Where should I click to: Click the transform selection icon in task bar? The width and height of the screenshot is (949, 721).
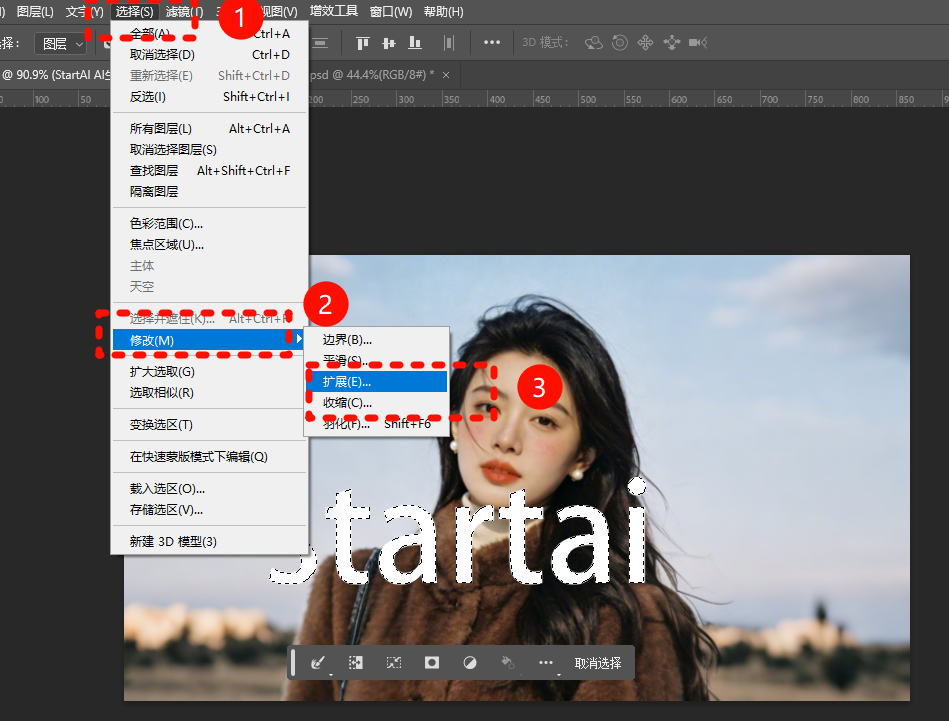[394, 663]
